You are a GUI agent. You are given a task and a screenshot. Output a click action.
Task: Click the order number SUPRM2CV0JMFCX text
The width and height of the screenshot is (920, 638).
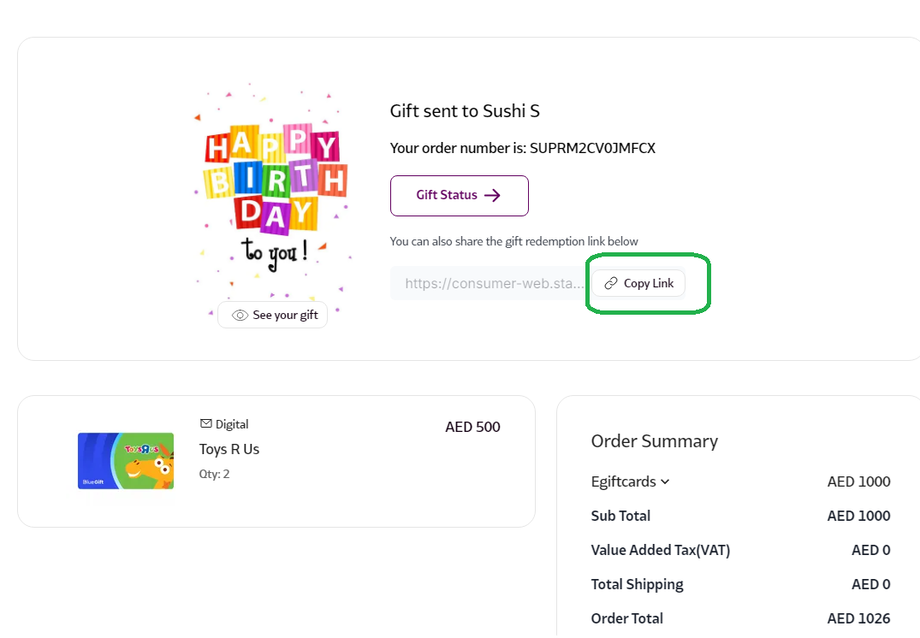pyautogui.click(x=592, y=149)
